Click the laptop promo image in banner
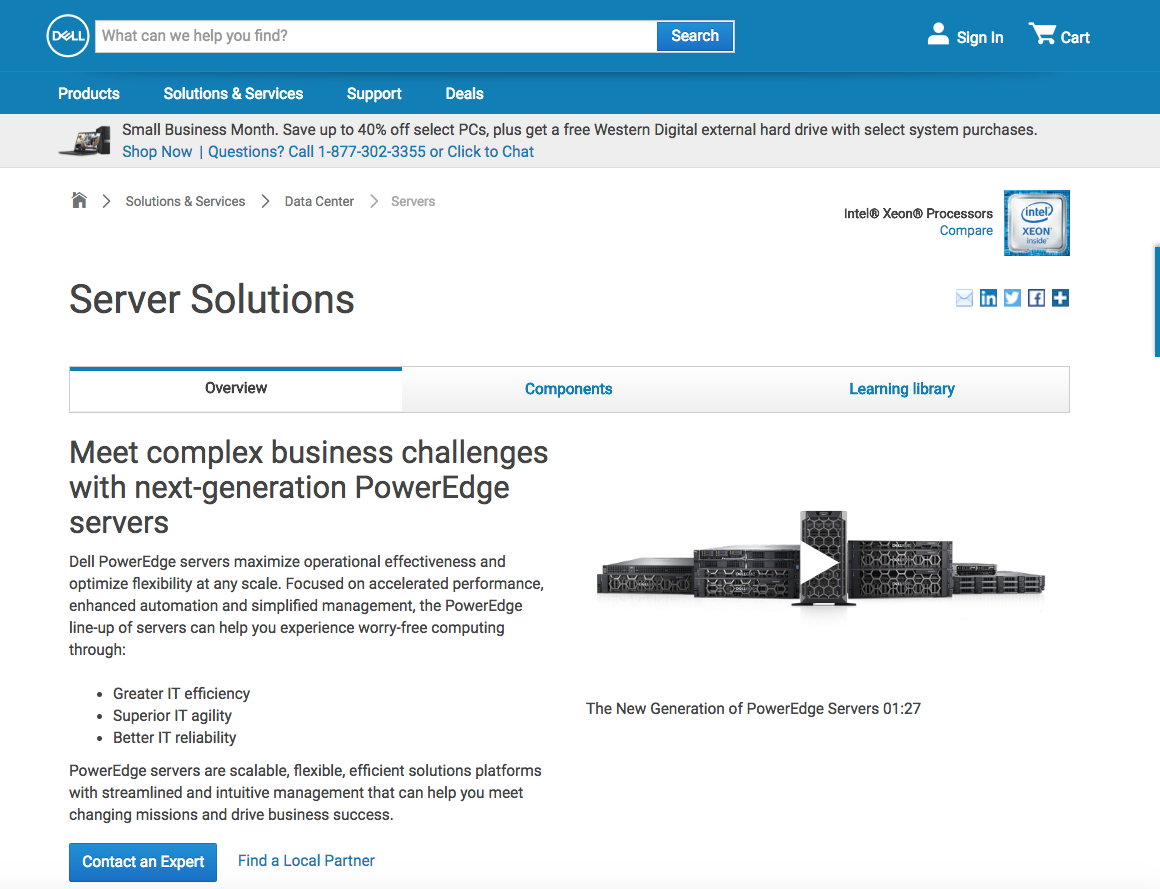Screen dimensions: 1160x889 point(85,141)
